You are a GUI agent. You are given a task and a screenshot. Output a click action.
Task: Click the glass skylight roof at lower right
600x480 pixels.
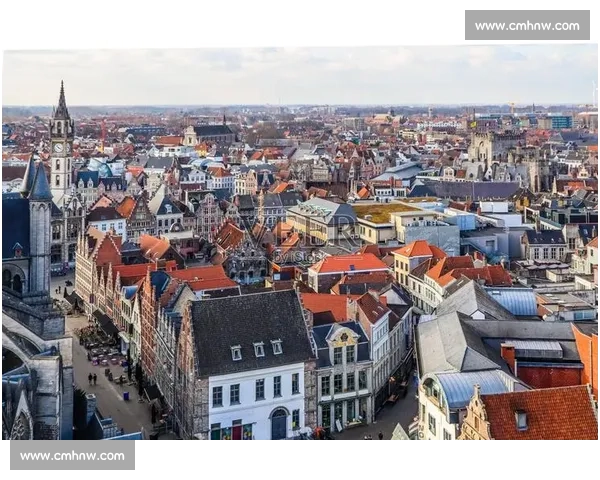pos(468,385)
